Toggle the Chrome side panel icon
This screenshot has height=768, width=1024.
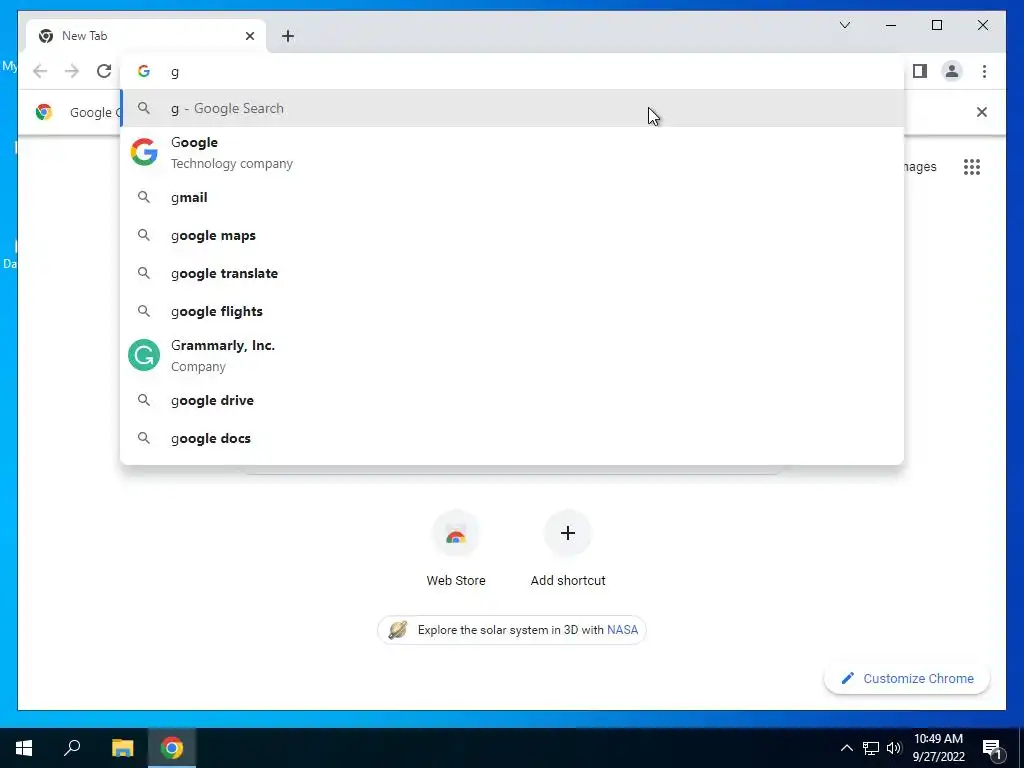point(920,71)
